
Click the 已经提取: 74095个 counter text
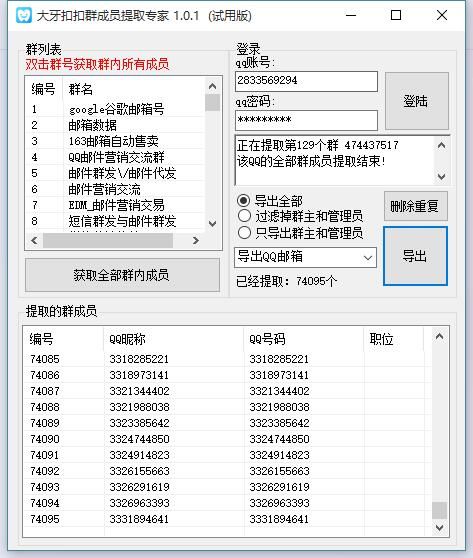[x=287, y=281]
